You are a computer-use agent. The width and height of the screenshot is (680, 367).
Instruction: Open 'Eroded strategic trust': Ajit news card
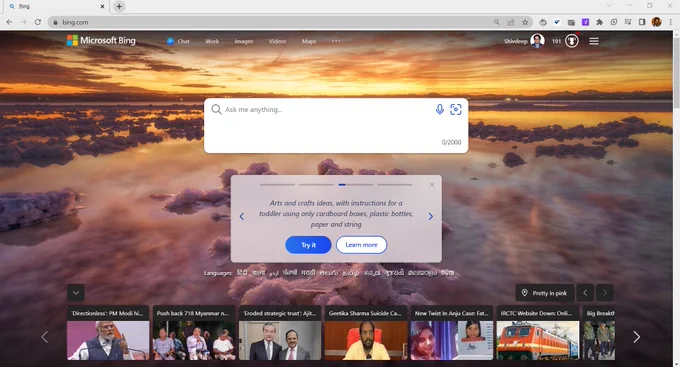pos(280,333)
